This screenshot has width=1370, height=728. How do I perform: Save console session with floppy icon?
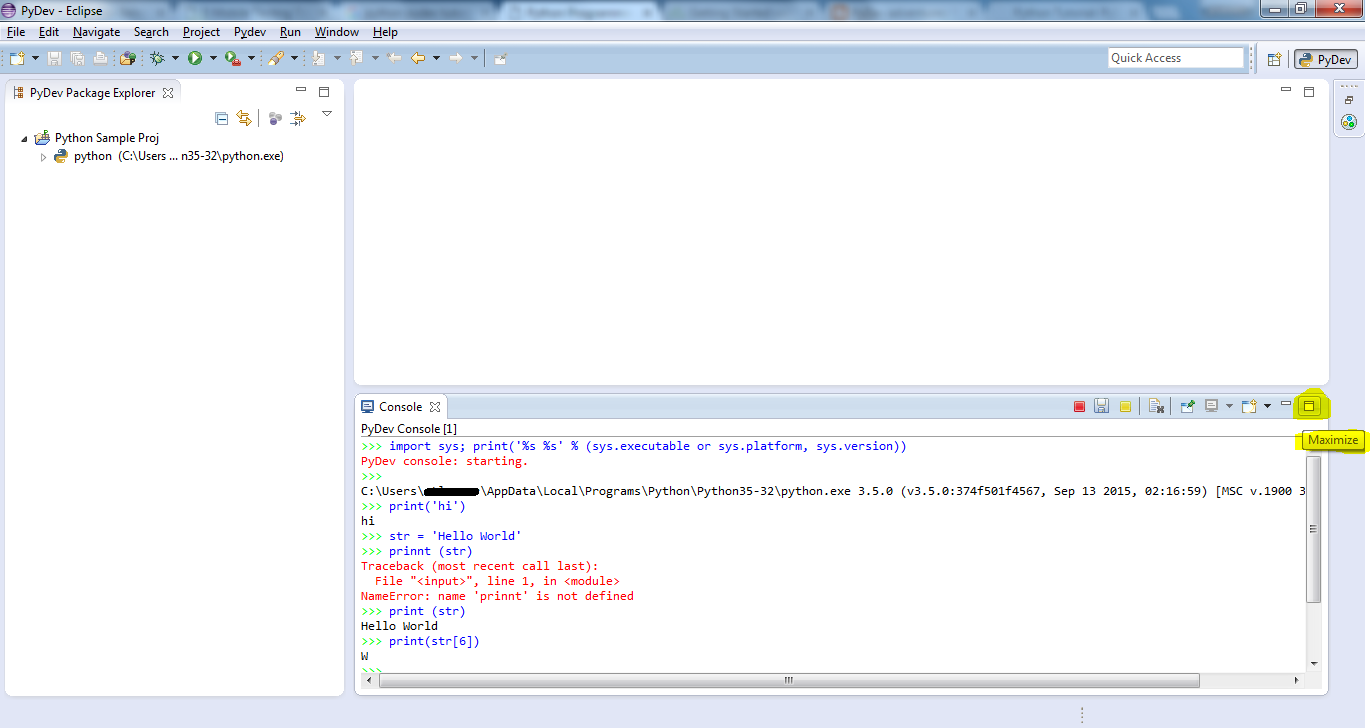[x=1101, y=406]
